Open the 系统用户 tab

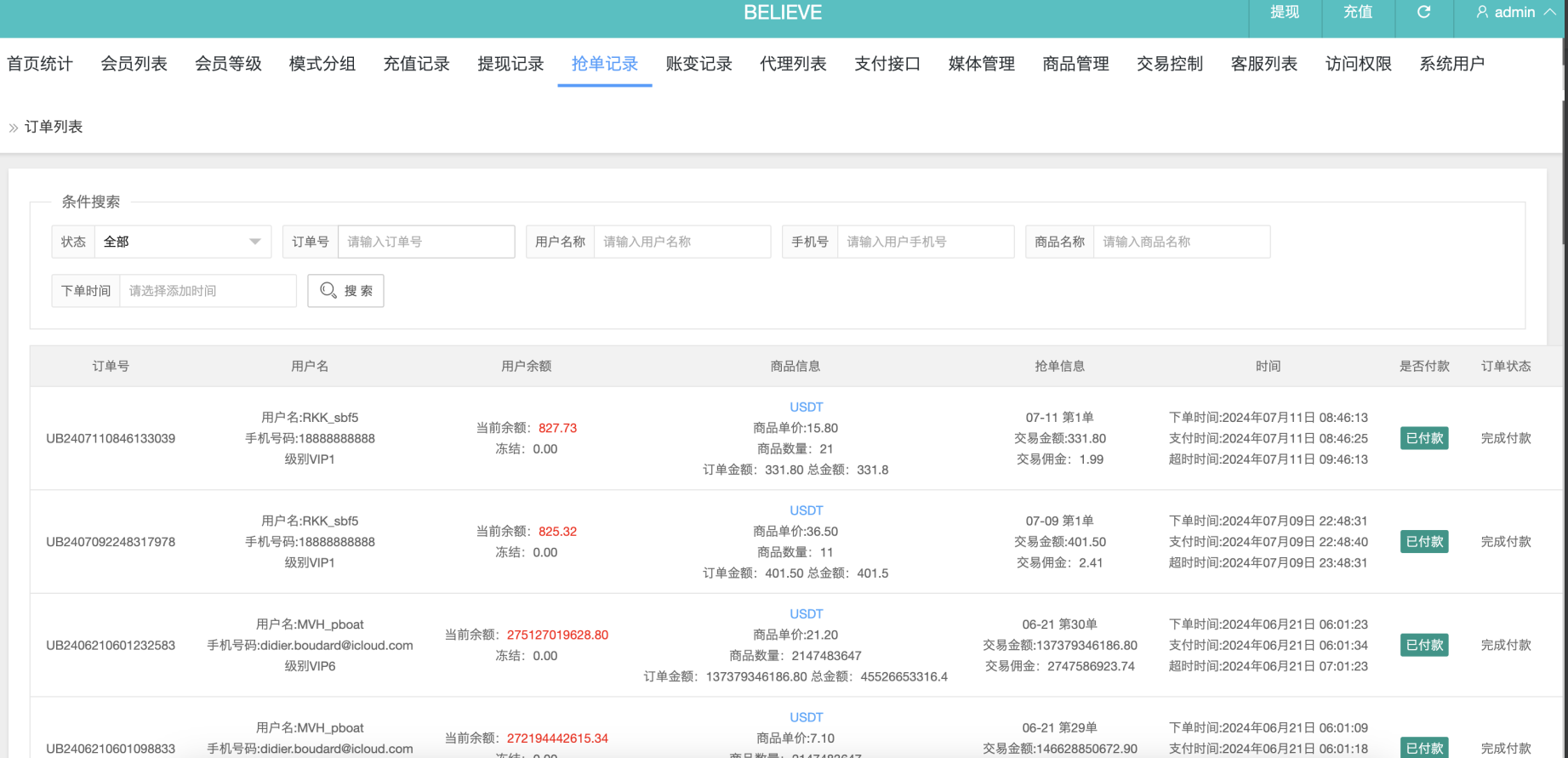coord(1452,64)
